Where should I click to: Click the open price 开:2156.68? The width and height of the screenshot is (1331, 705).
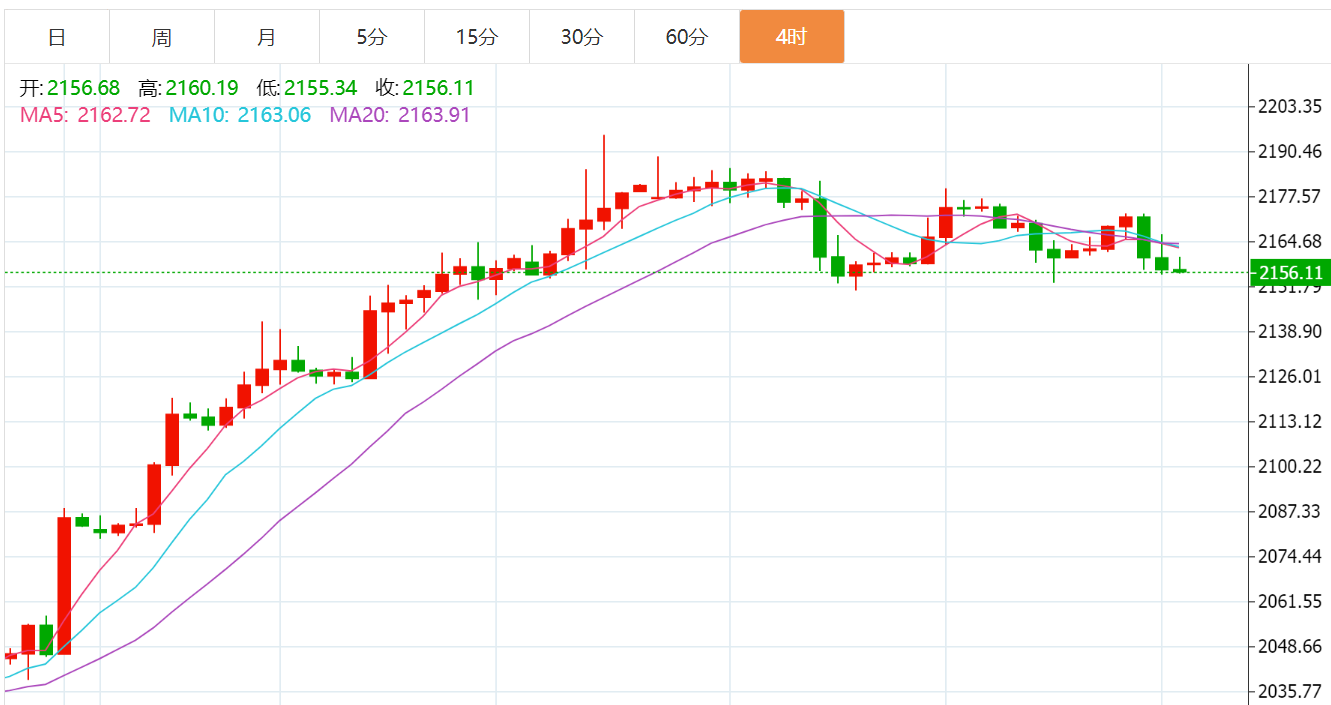[x=70, y=89]
